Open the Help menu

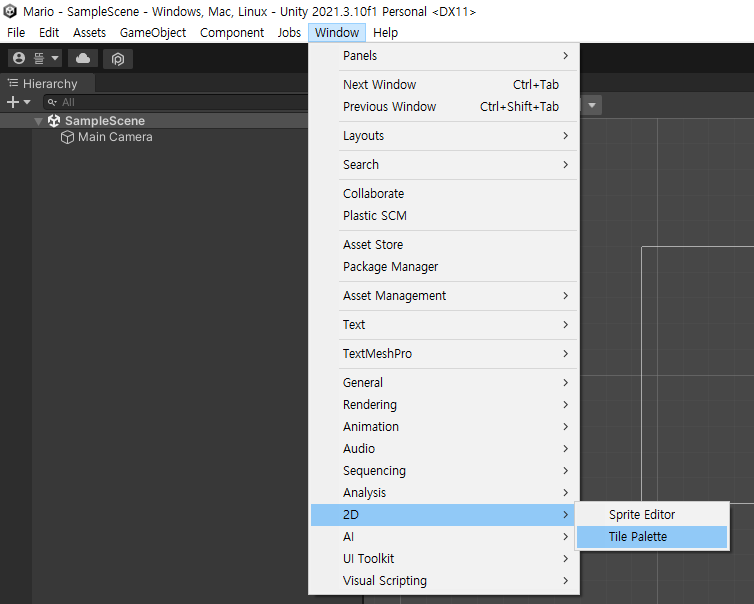pyautogui.click(x=386, y=33)
